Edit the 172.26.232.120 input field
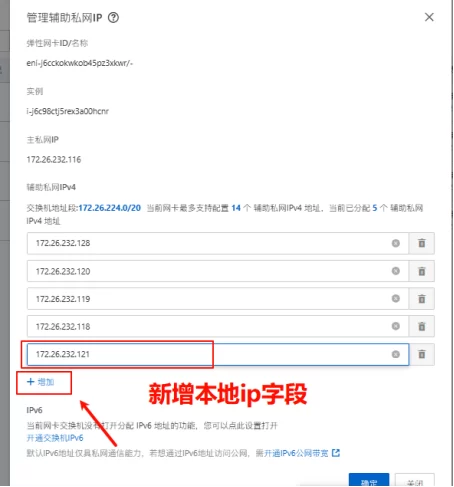The height and width of the screenshot is (487, 454). pos(218,271)
